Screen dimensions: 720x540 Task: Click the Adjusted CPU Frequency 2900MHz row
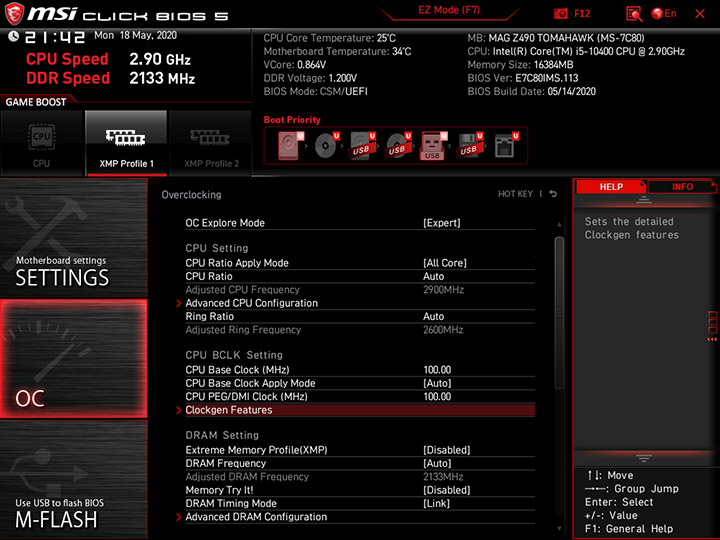click(x=360, y=290)
